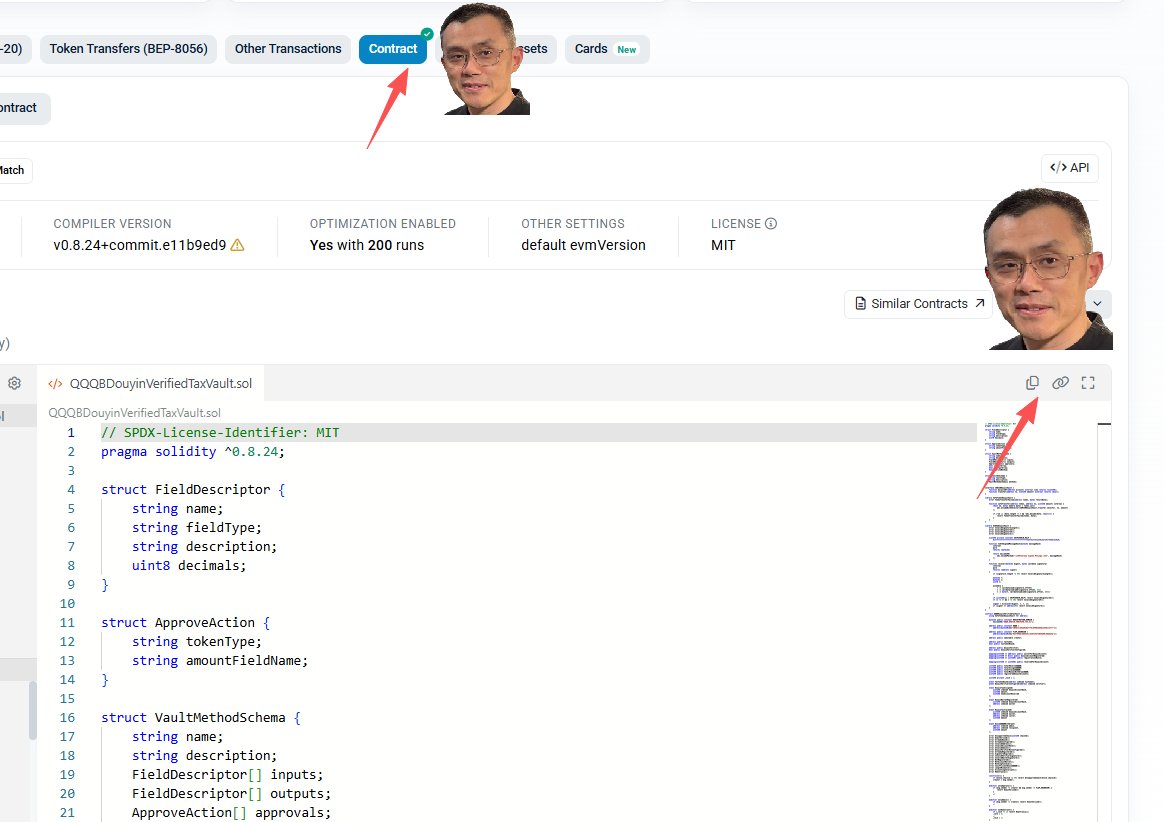Open Similar Contracts link
The height and width of the screenshot is (822, 1164).
click(919, 304)
